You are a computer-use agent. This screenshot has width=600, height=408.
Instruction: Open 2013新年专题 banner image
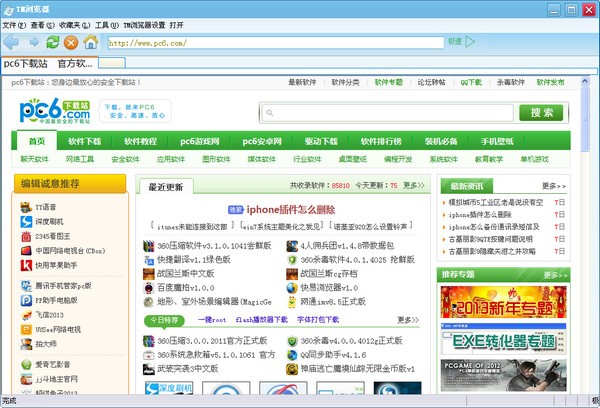(503, 302)
